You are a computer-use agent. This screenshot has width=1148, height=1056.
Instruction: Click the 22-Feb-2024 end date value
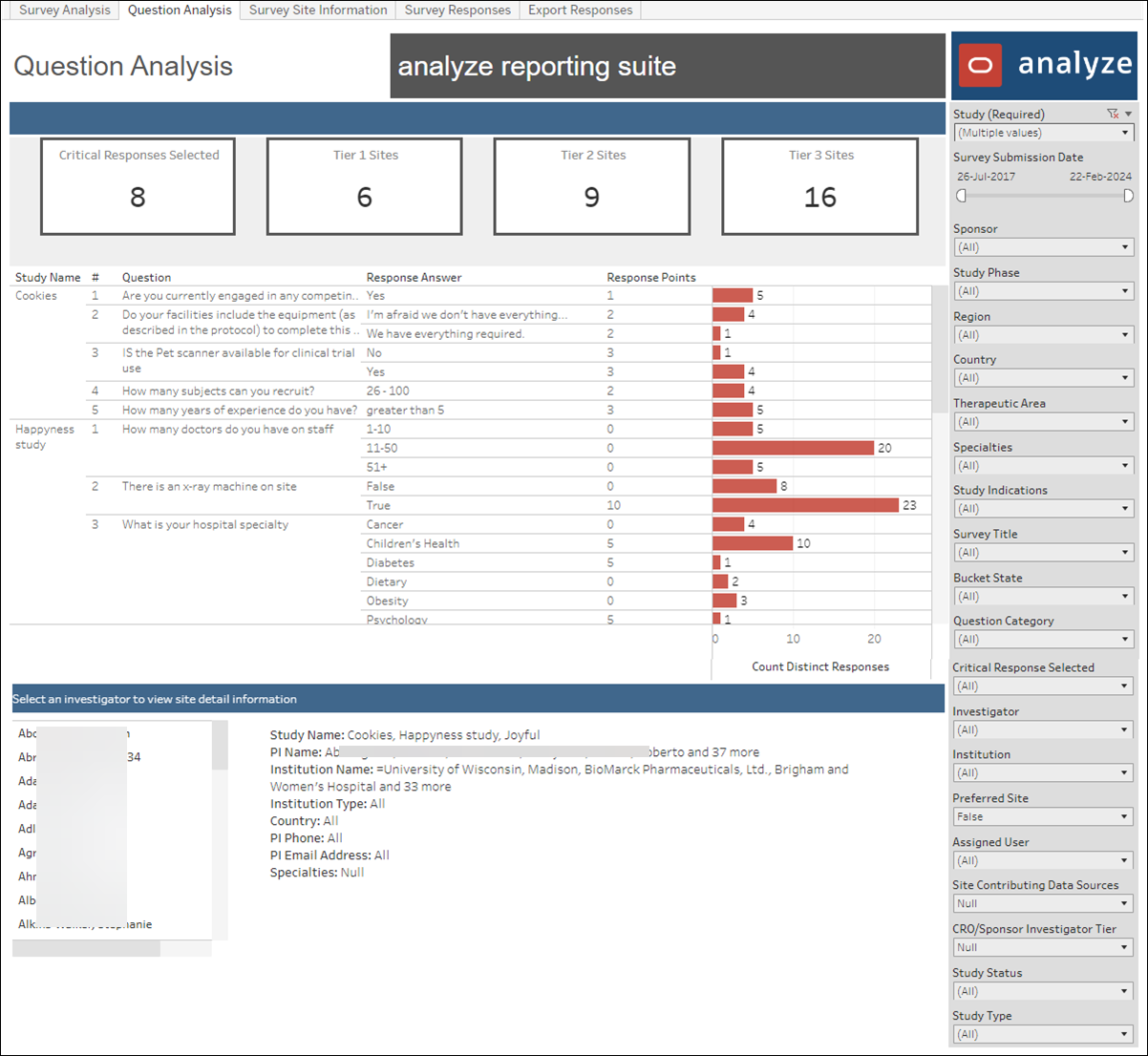pos(1100,177)
